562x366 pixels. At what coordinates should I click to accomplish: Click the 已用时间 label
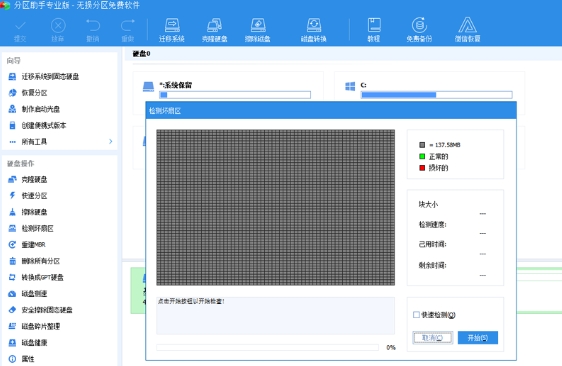point(433,244)
